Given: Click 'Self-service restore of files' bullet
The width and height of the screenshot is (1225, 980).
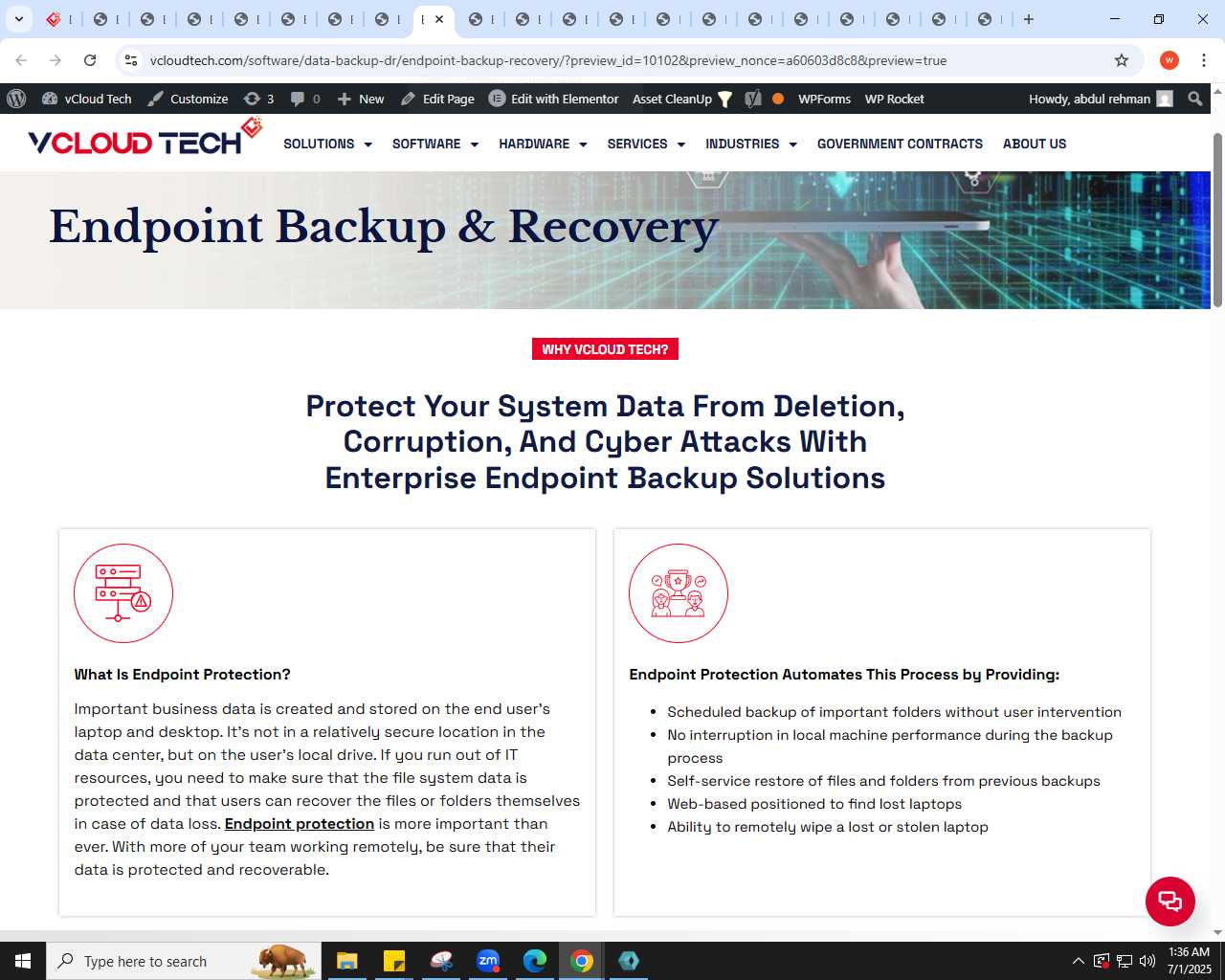Looking at the screenshot, I should [x=883, y=781].
